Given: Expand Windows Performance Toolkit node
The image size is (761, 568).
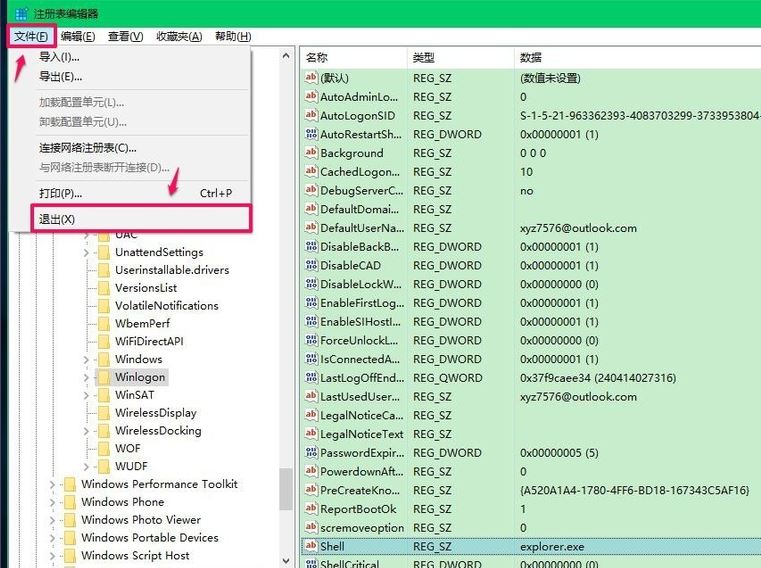Looking at the screenshot, I should point(52,484).
